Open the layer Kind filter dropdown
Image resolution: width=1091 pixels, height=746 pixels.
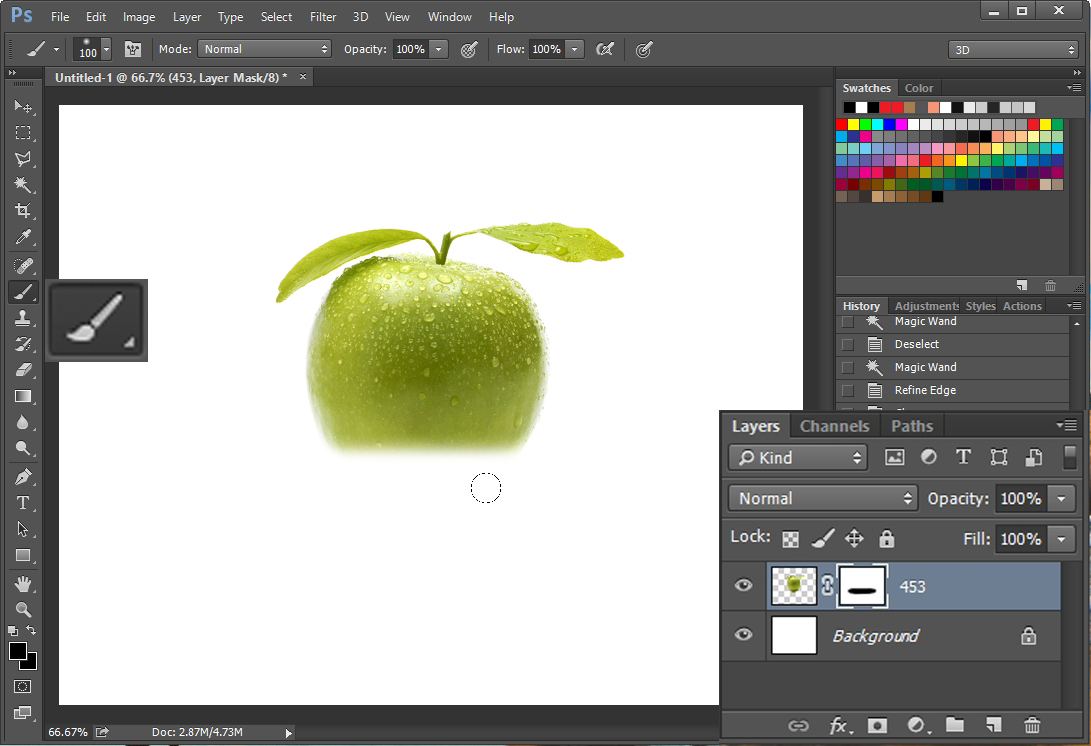(x=798, y=458)
